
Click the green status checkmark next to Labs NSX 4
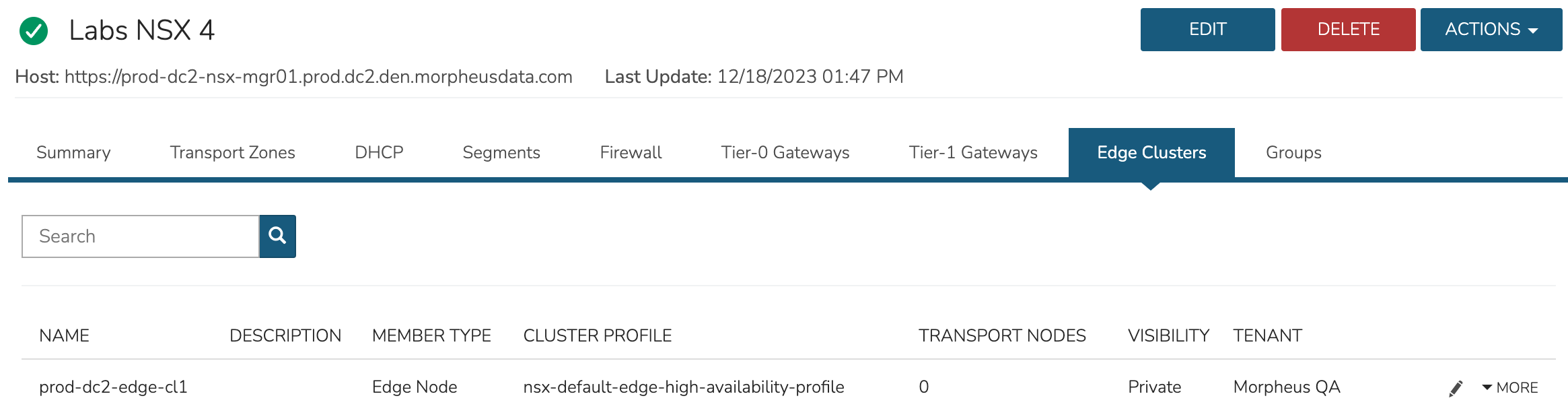coord(33,30)
